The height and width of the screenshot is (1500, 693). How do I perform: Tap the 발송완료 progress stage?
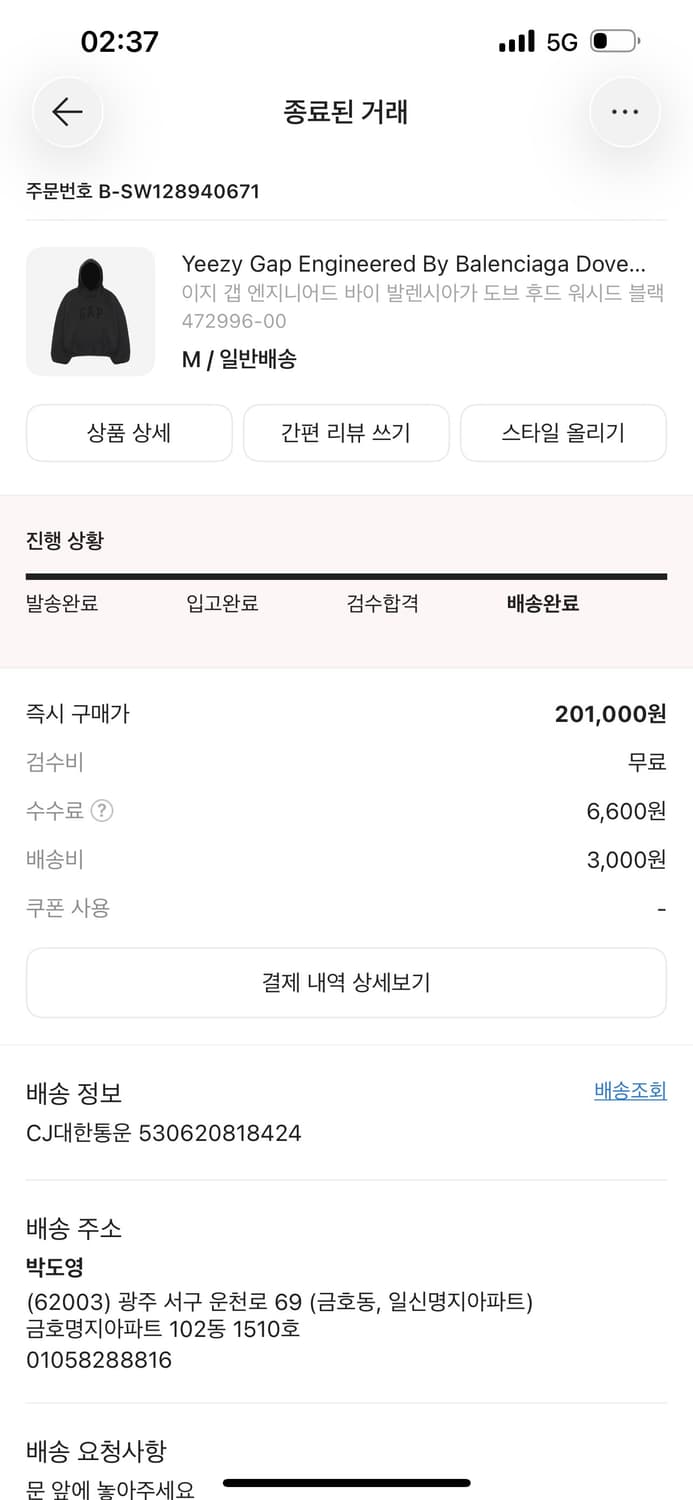point(62,603)
